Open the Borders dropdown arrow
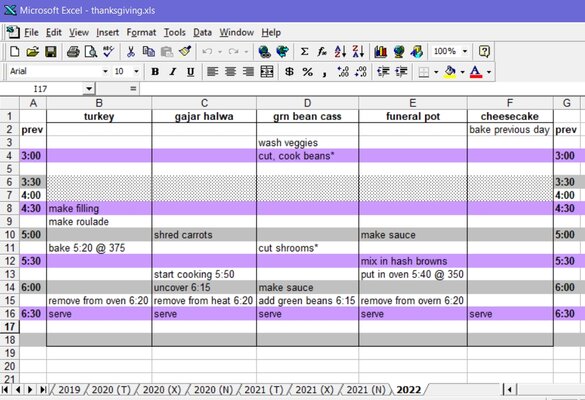 [436, 72]
